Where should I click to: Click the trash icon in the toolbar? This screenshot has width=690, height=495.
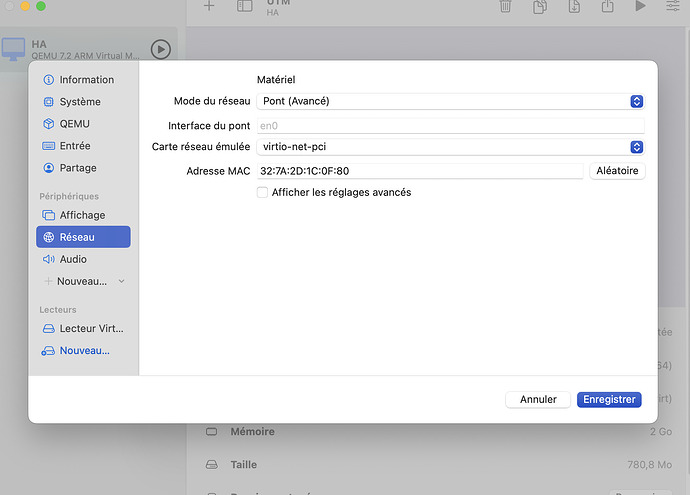pos(506,7)
